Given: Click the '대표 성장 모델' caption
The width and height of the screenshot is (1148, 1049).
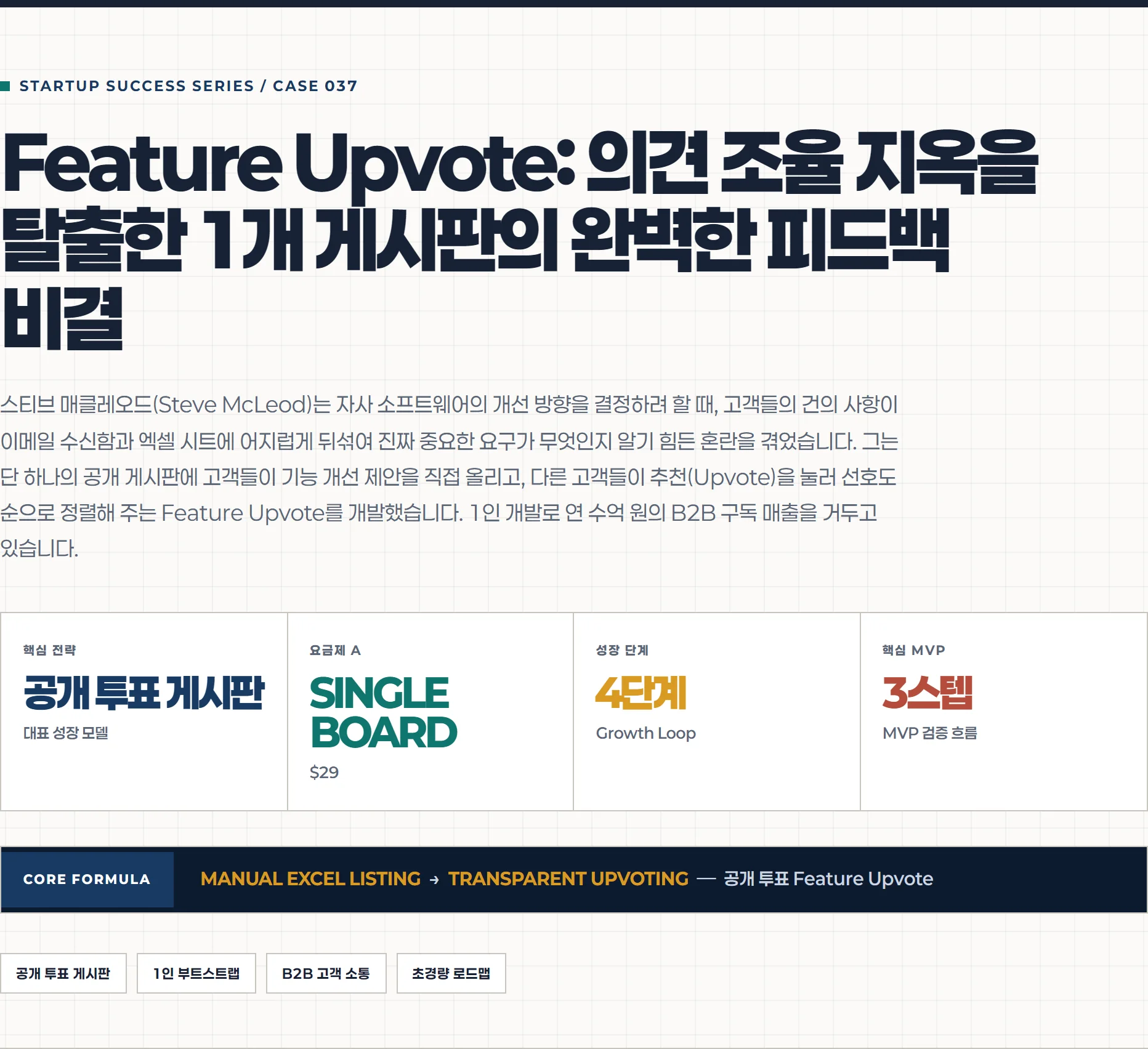Looking at the screenshot, I should (x=66, y=733).
